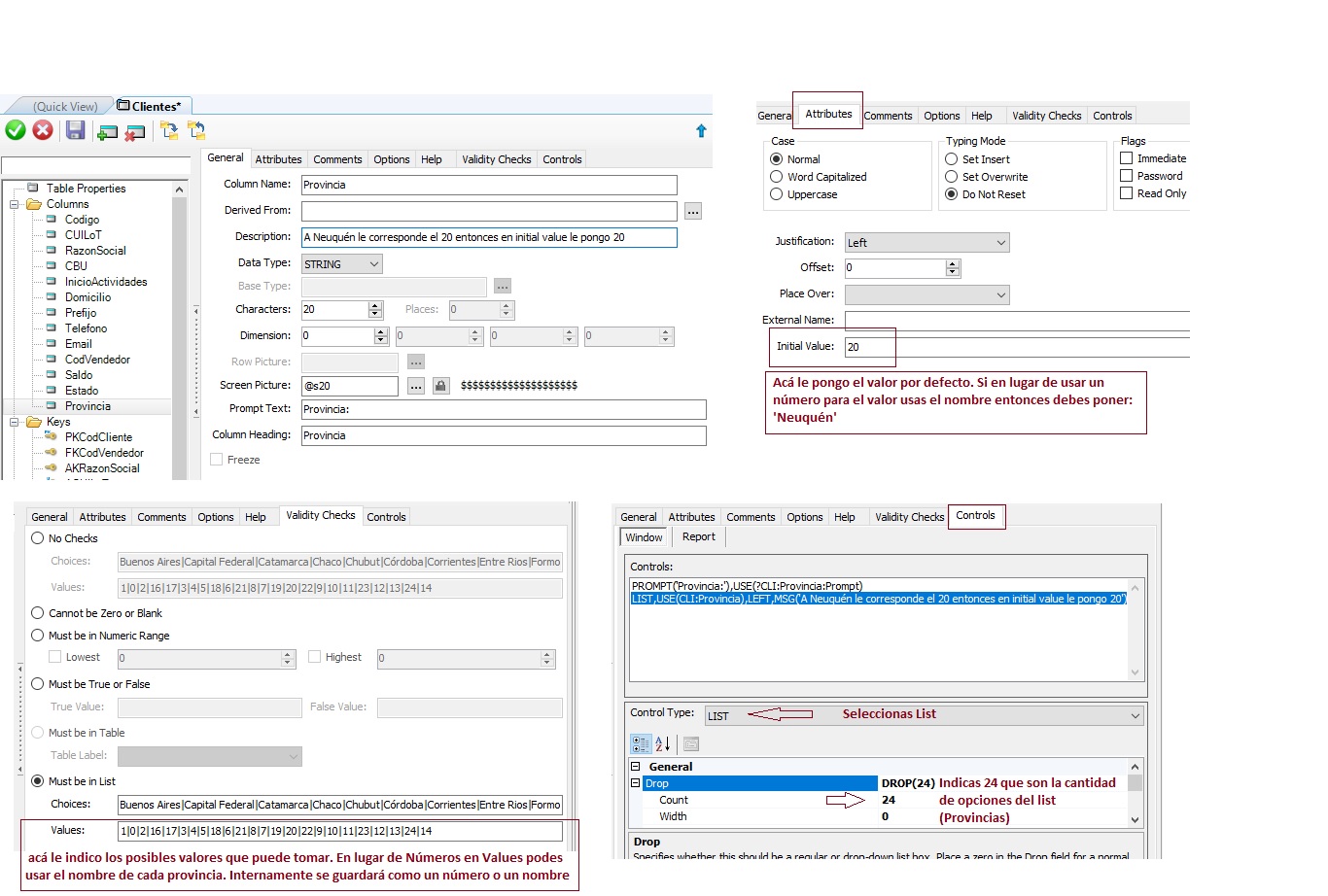The height and width of the screenshot is (896, 1328).
Task: Enable the Immediate flag checkbox
Action: (1127, 158)
